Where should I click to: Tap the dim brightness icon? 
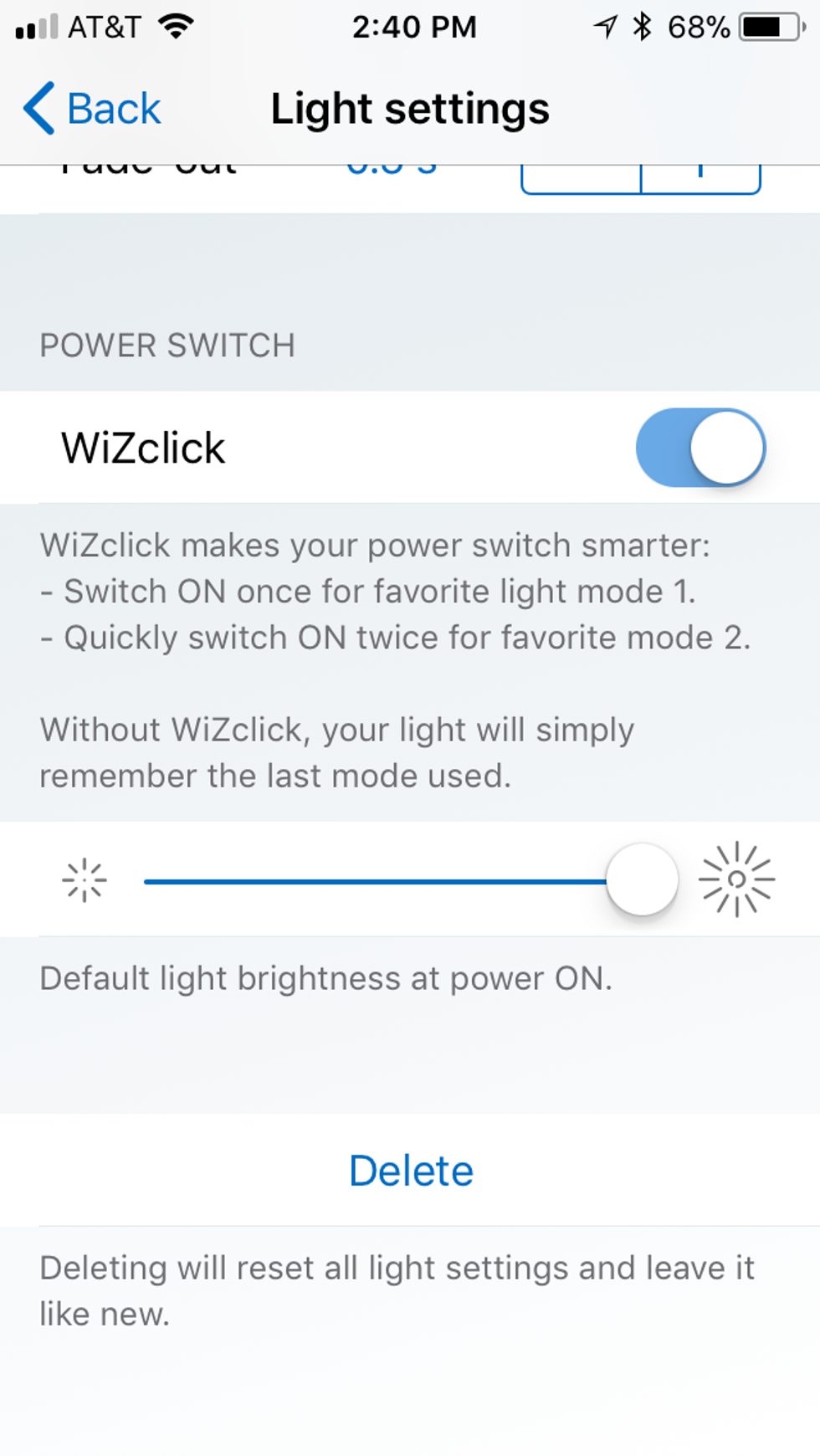click(85, 880)
